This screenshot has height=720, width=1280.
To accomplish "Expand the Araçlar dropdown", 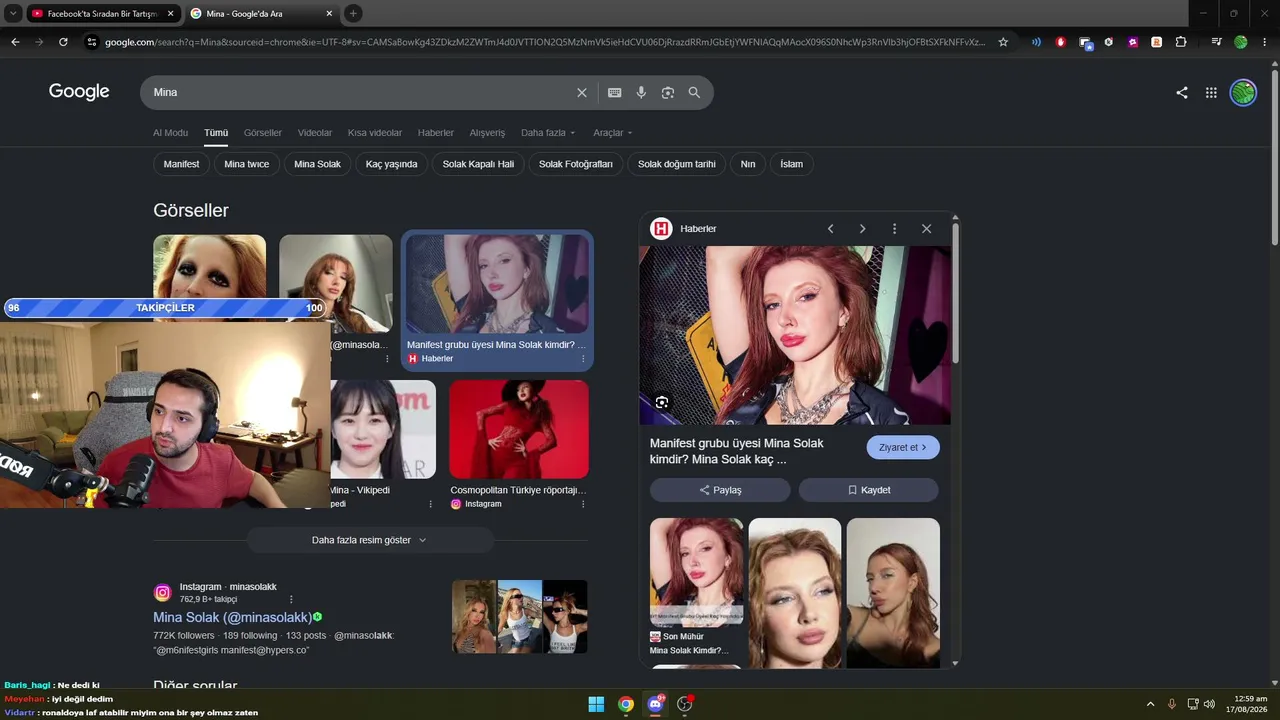I will tap(613, 133).
